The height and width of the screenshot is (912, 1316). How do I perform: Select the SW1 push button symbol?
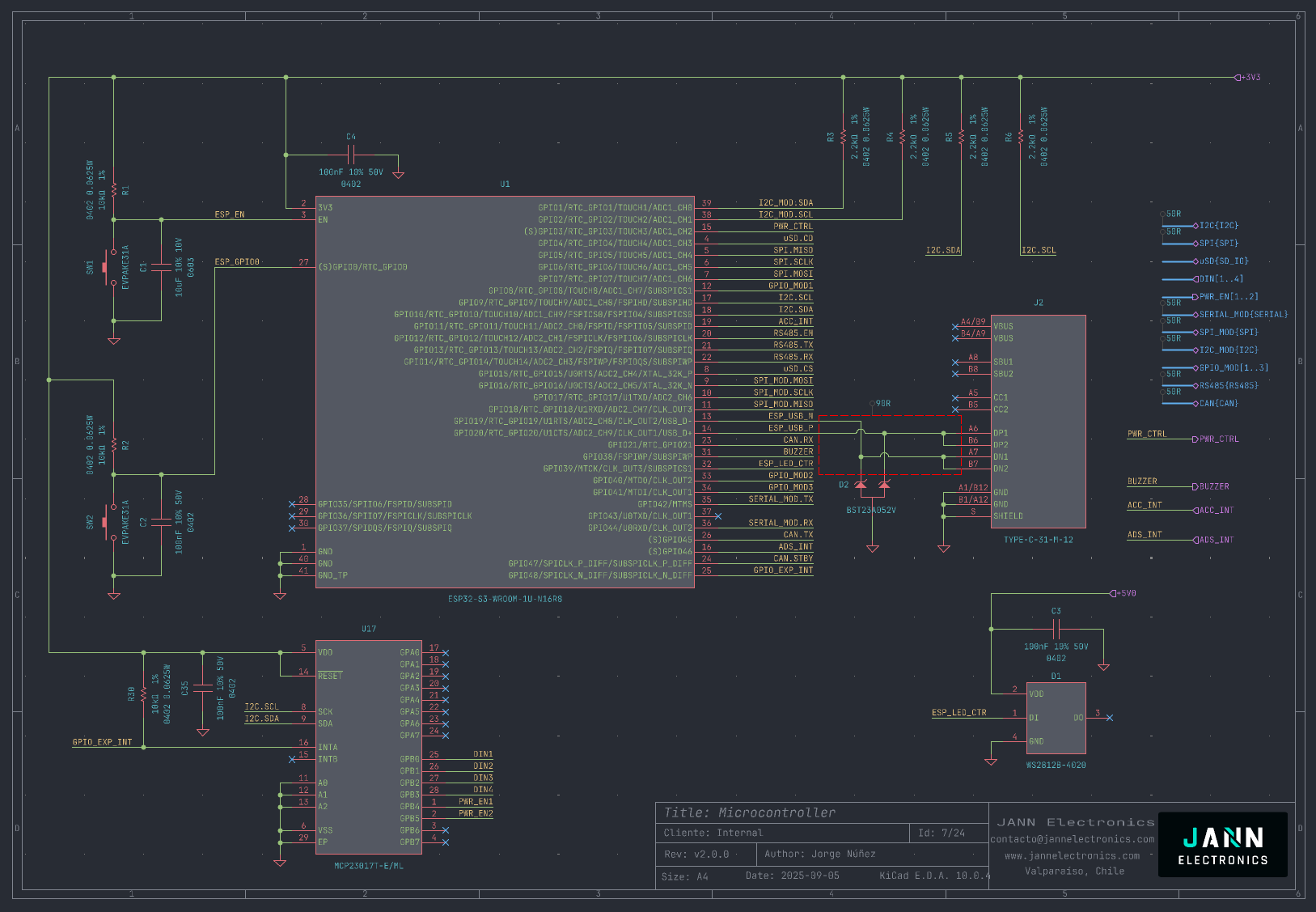[108, 267]
